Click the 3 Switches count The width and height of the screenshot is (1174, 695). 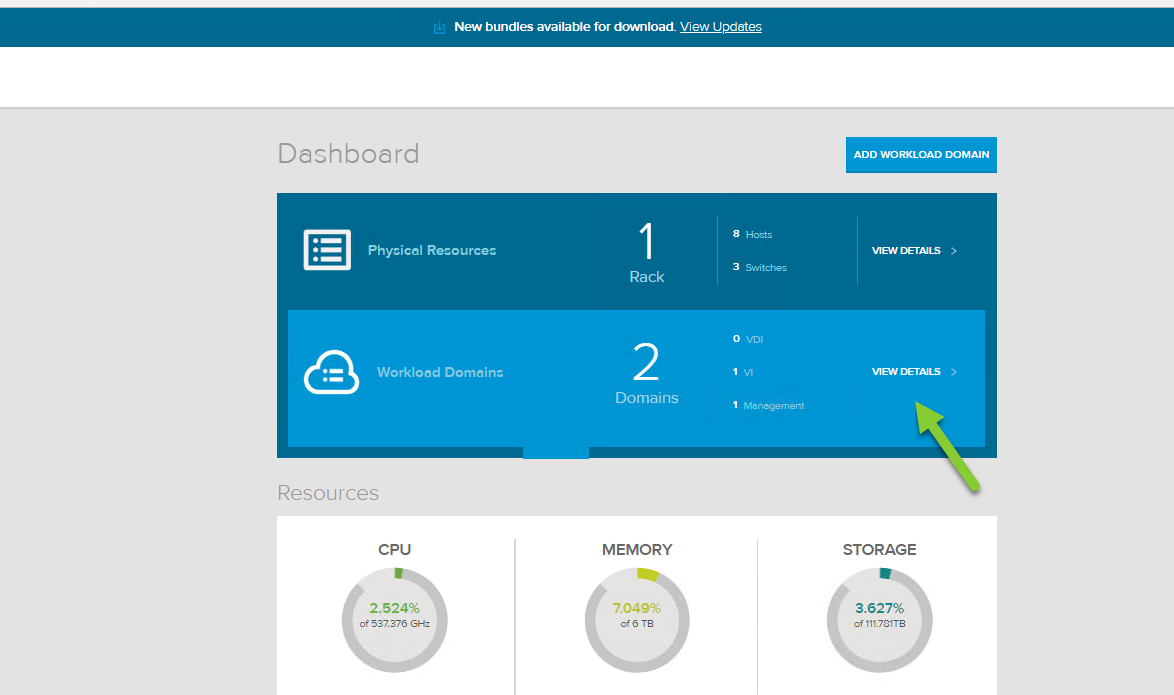tap(761, 267)
